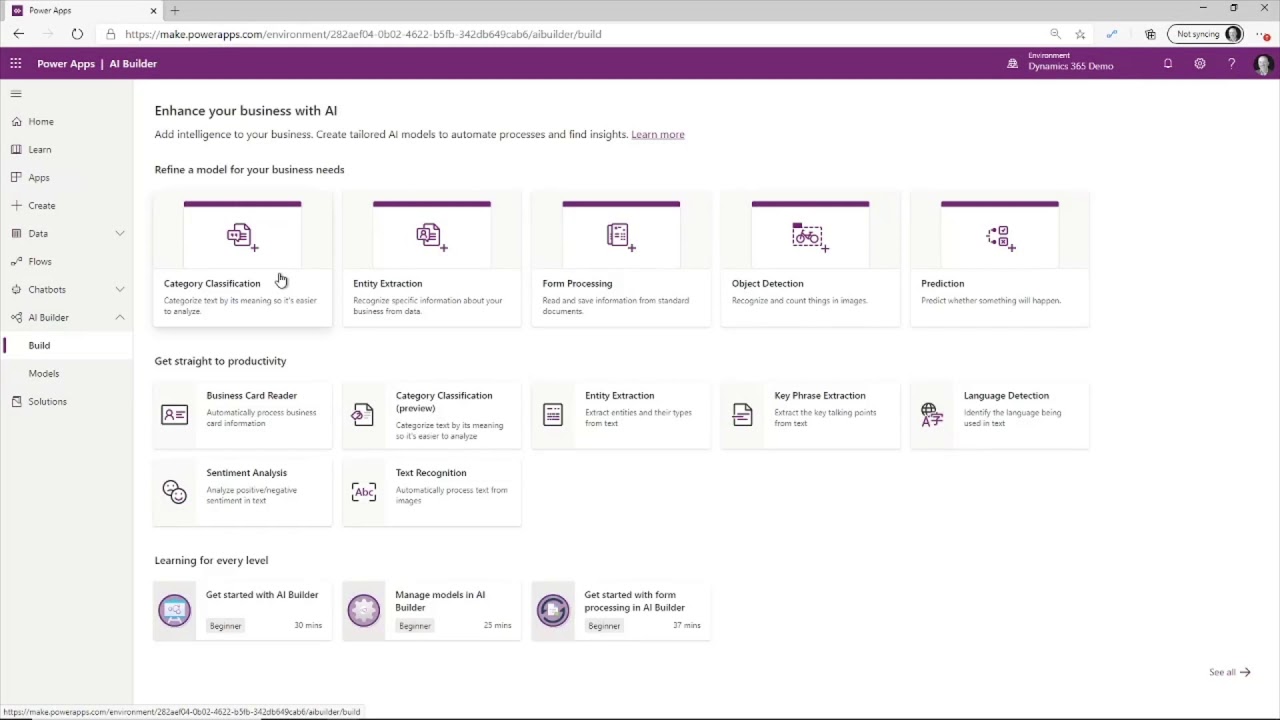Viewport: 1280px width, 720px height.
Task: Open a new browser tab
Action: [x=174, y=10]
